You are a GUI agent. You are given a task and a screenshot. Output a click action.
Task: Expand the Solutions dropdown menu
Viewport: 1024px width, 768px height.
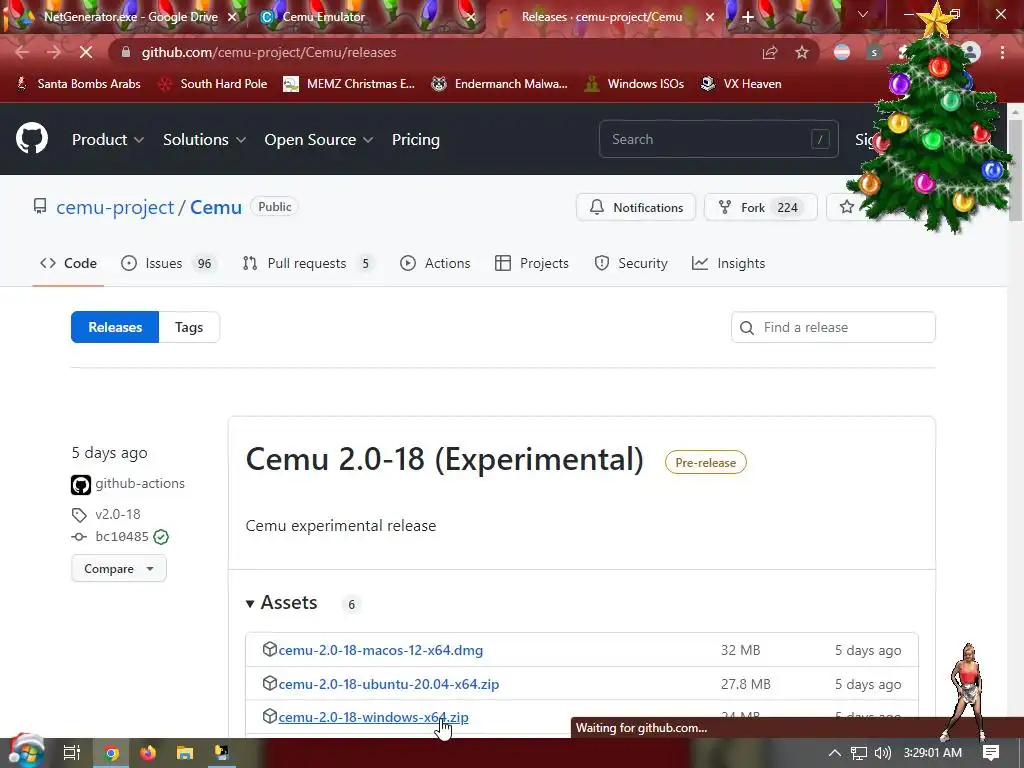pyautogui.click(x=204, y=140)
